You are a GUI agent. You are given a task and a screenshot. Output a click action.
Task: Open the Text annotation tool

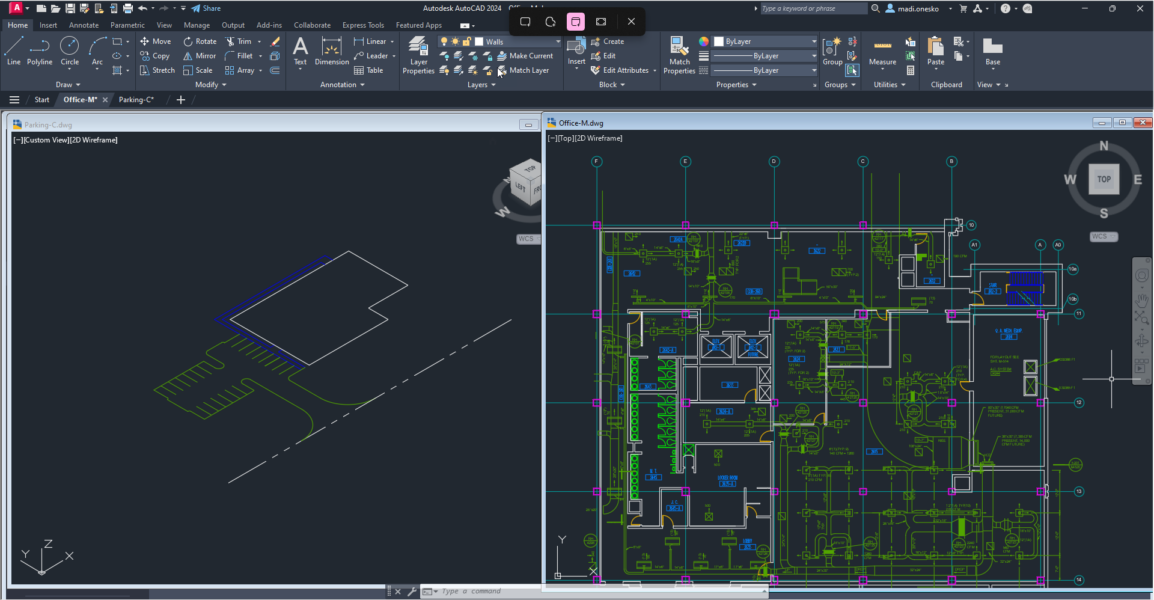[300, 51]
